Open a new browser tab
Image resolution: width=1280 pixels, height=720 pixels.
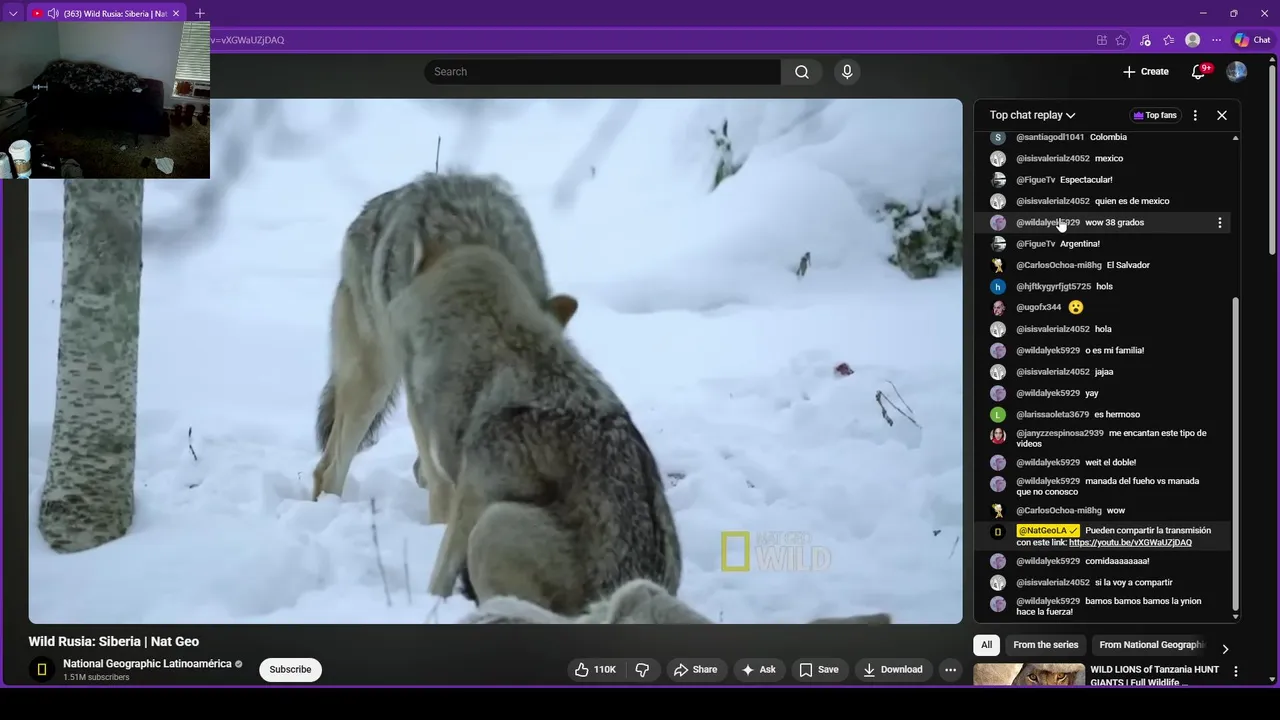click(x=200, y=13)
